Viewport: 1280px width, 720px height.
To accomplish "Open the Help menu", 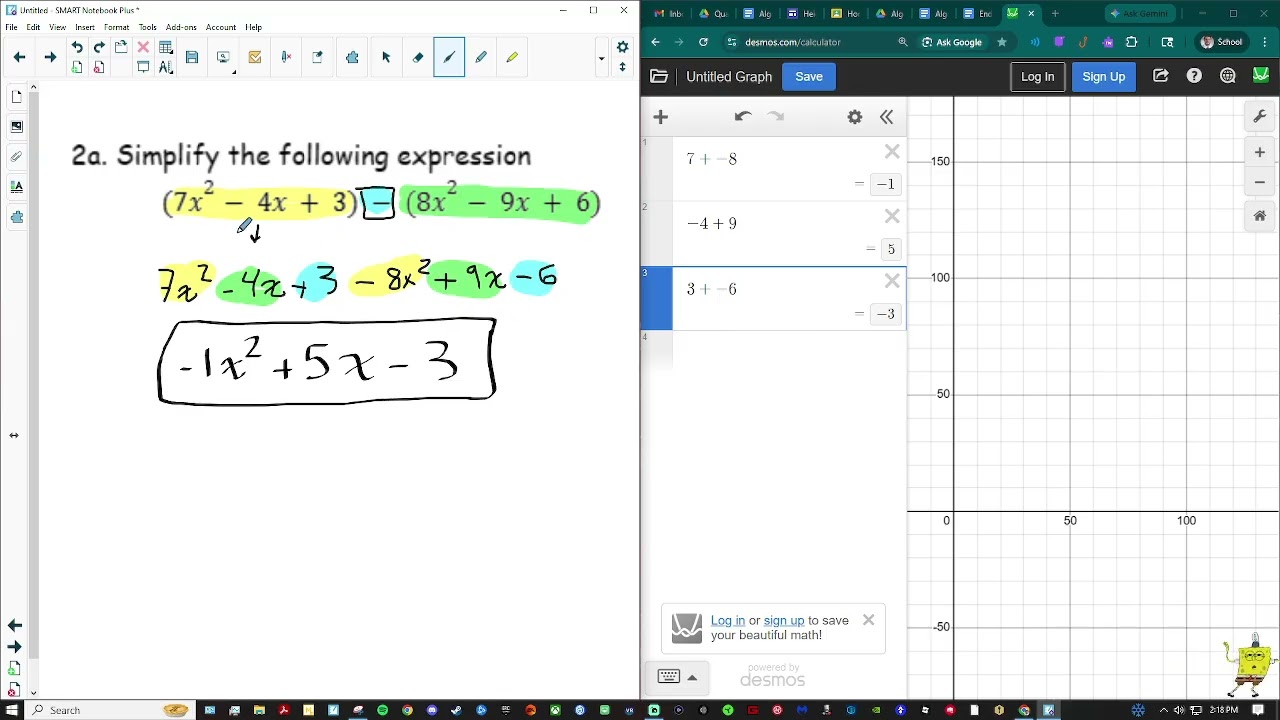I will click(253, 27).
